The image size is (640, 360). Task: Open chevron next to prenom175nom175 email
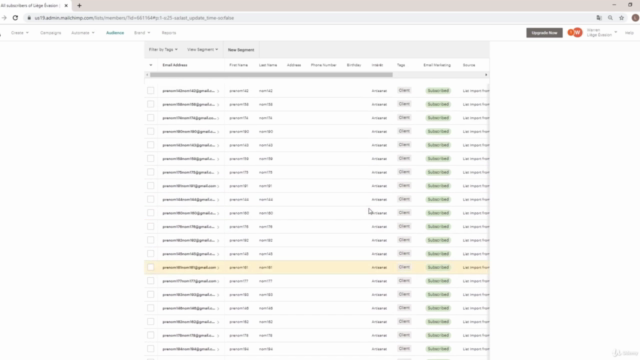click(218, 172)
